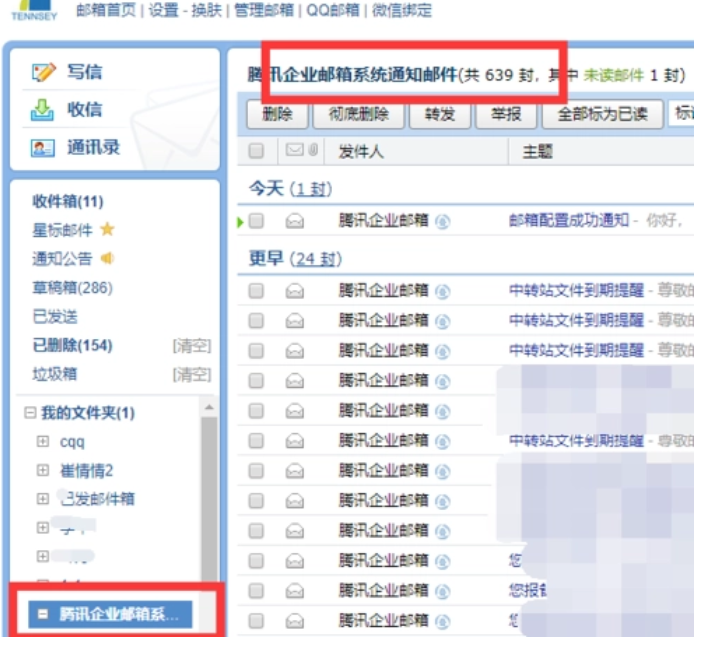
Task: Tick checkbox of first 中转站文件到期提醒 mail
Action: click(256, 291)
